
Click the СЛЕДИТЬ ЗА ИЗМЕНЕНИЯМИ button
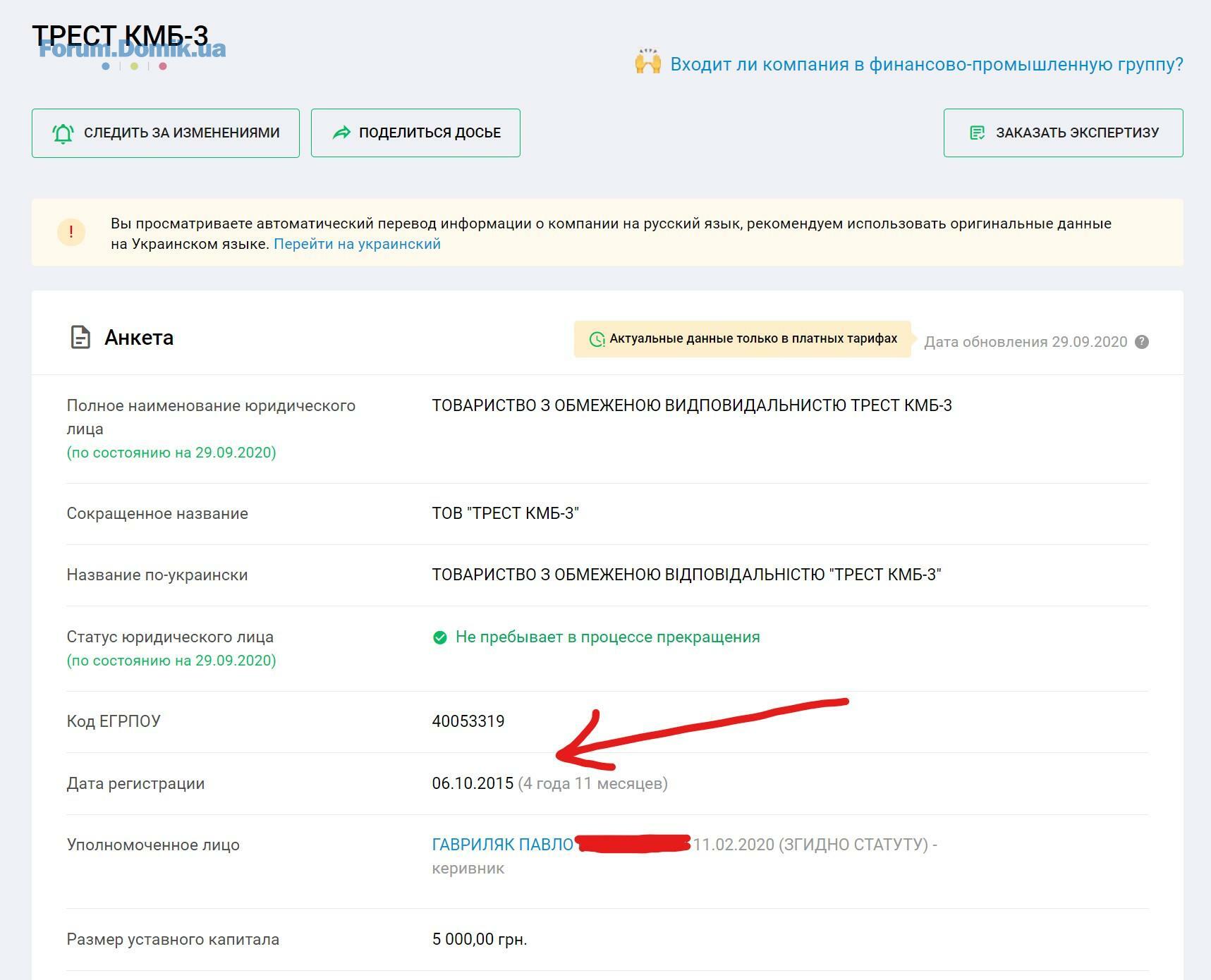pos(166,133)
